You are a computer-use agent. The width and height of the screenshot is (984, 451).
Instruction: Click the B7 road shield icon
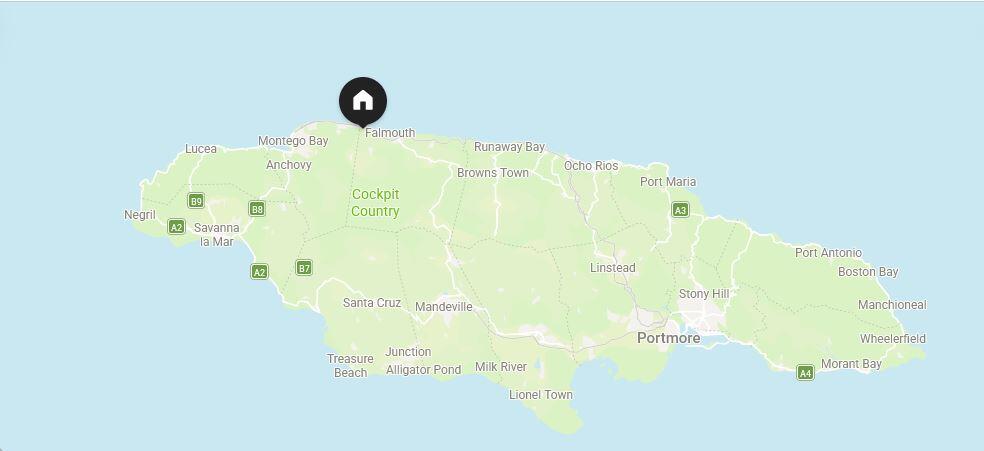coord(304,268)
